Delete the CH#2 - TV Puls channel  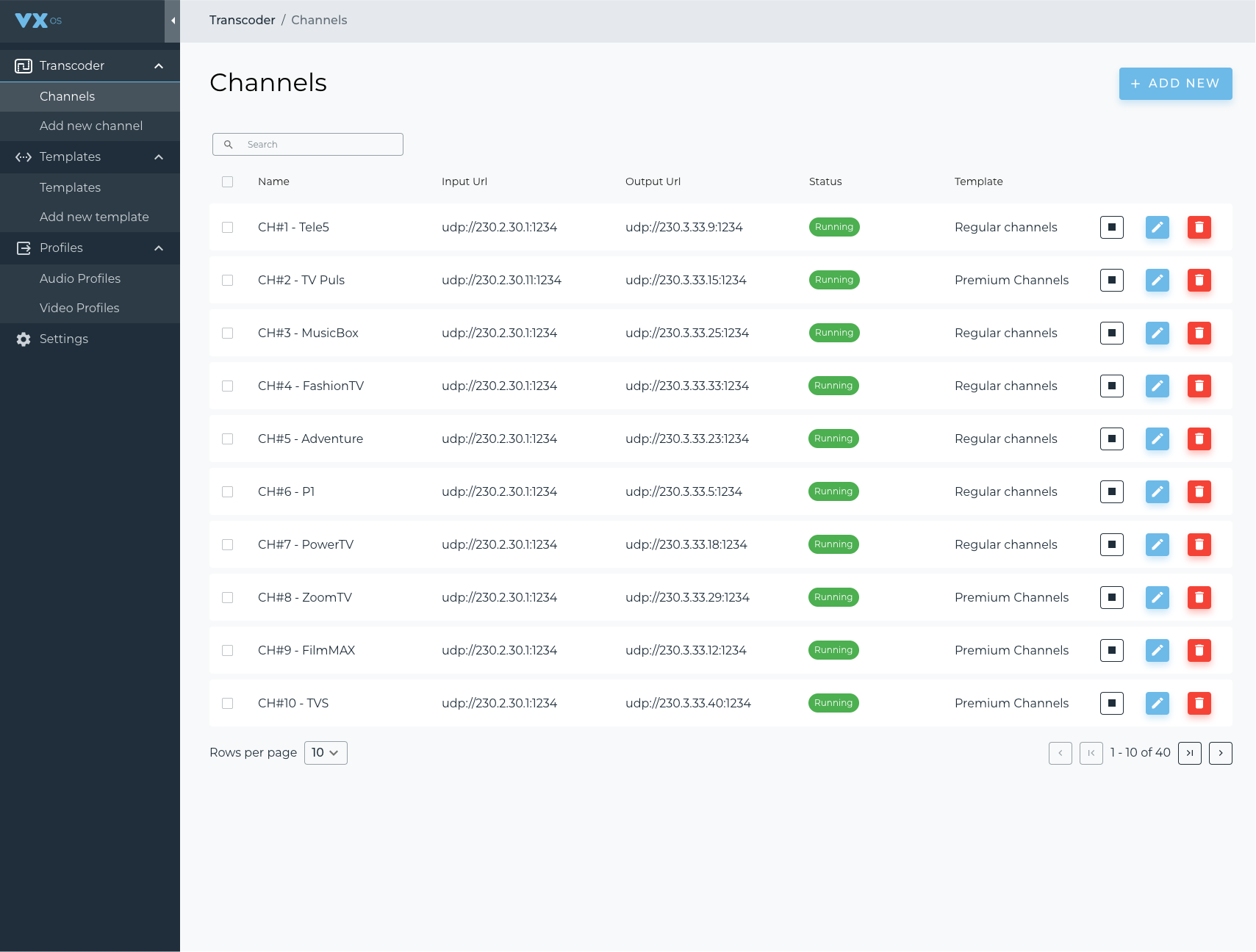[x=1199, y=280]
